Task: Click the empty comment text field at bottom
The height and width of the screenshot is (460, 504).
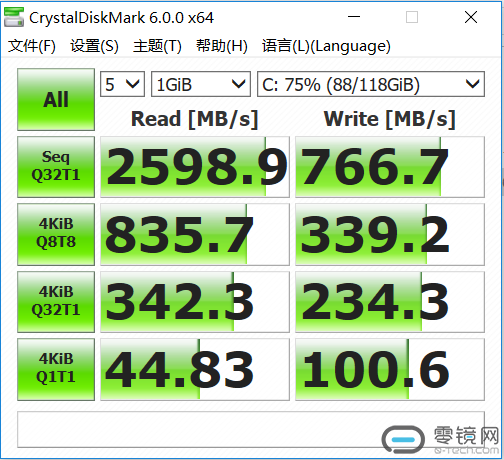Action: (x=251, y=430)
